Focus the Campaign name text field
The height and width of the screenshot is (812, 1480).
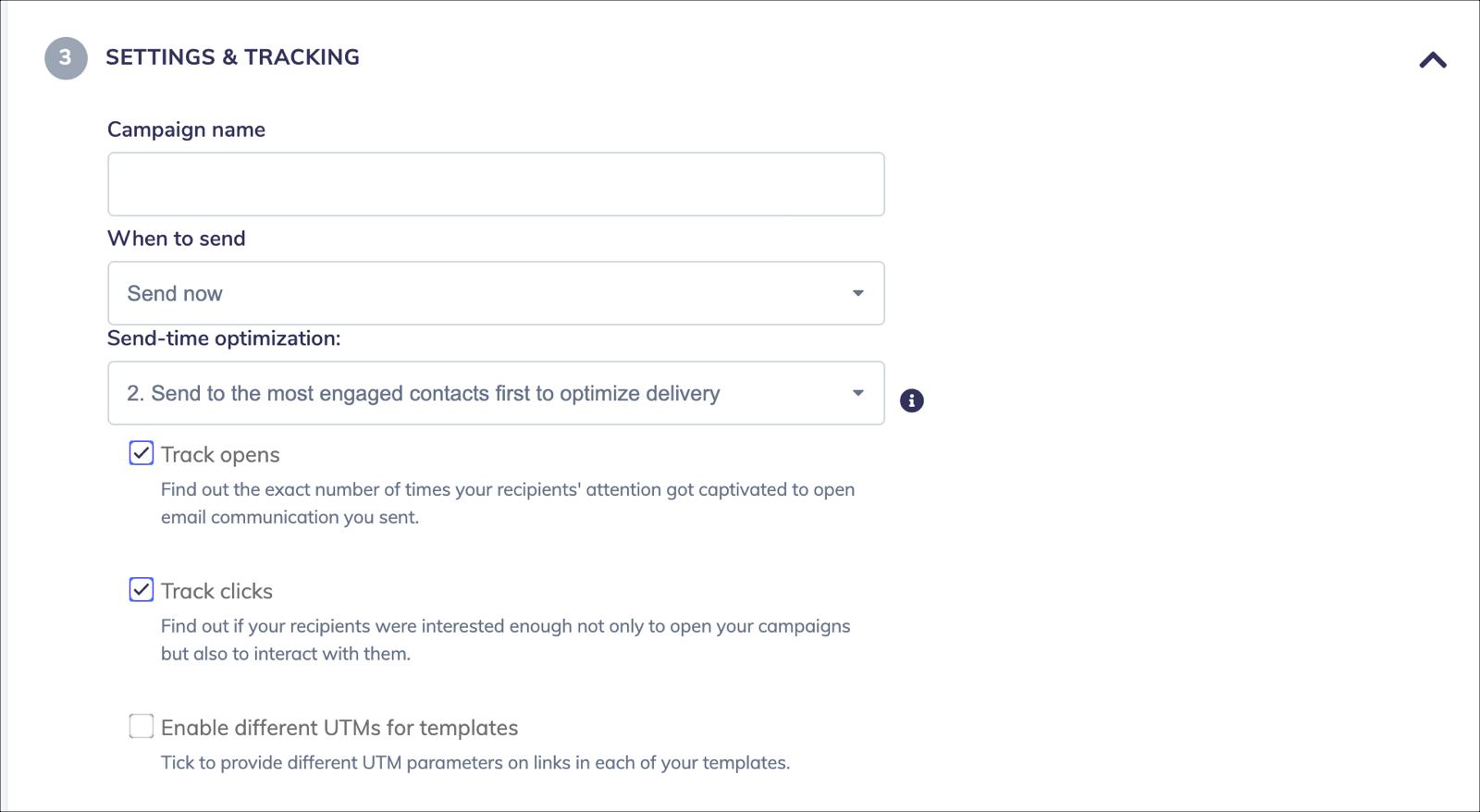[496, 184]
